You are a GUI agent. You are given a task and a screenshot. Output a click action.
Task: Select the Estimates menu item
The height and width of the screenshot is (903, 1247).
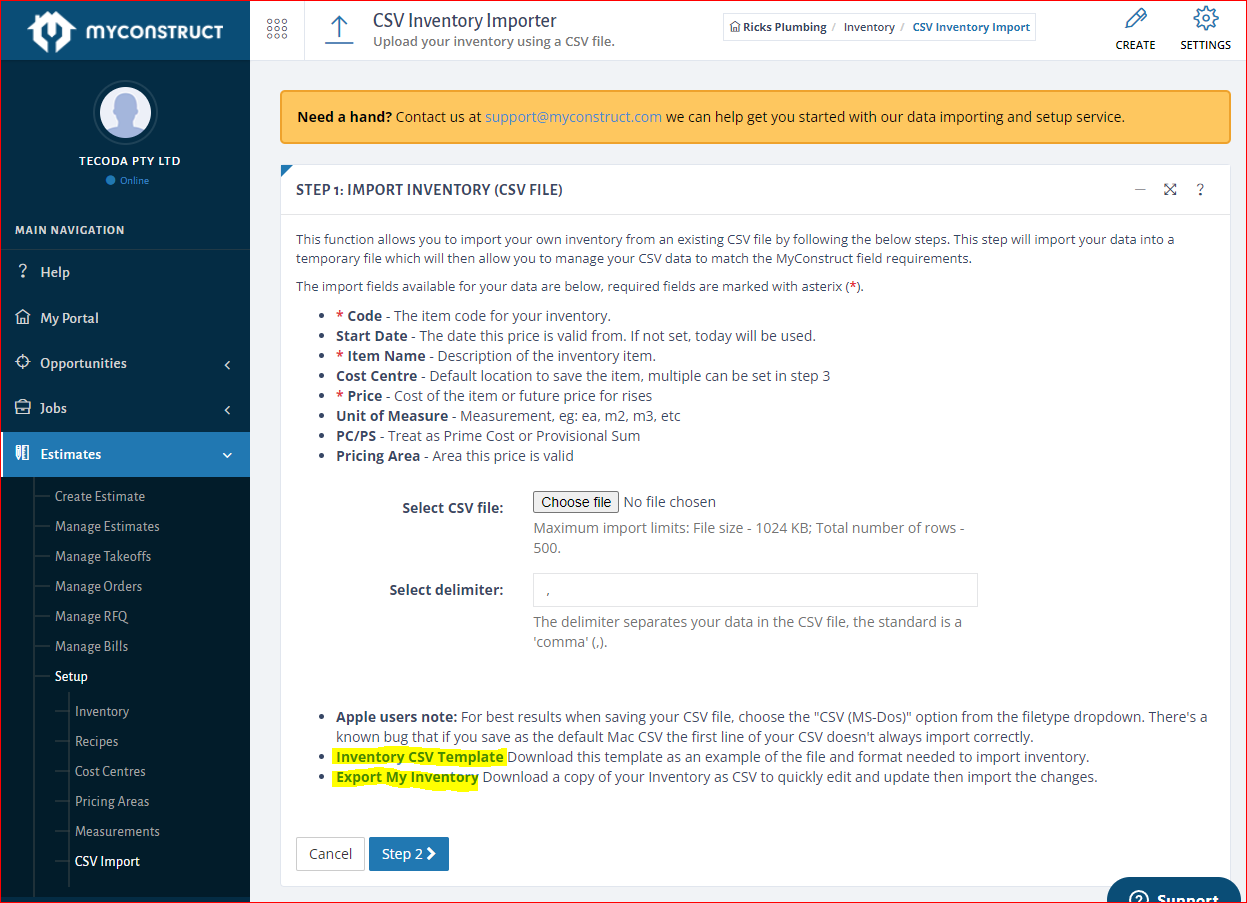(x=125, y=454)
